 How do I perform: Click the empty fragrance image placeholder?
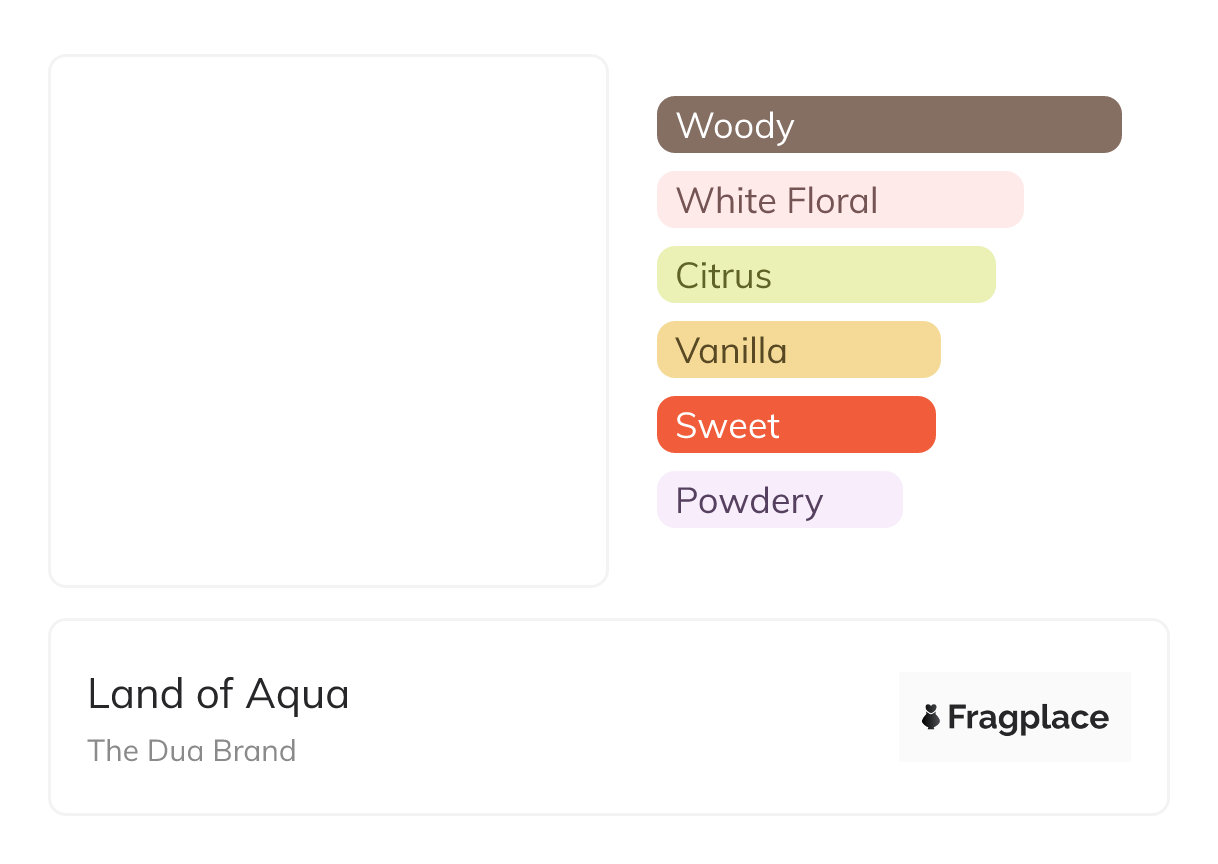[x=328, y=320]
